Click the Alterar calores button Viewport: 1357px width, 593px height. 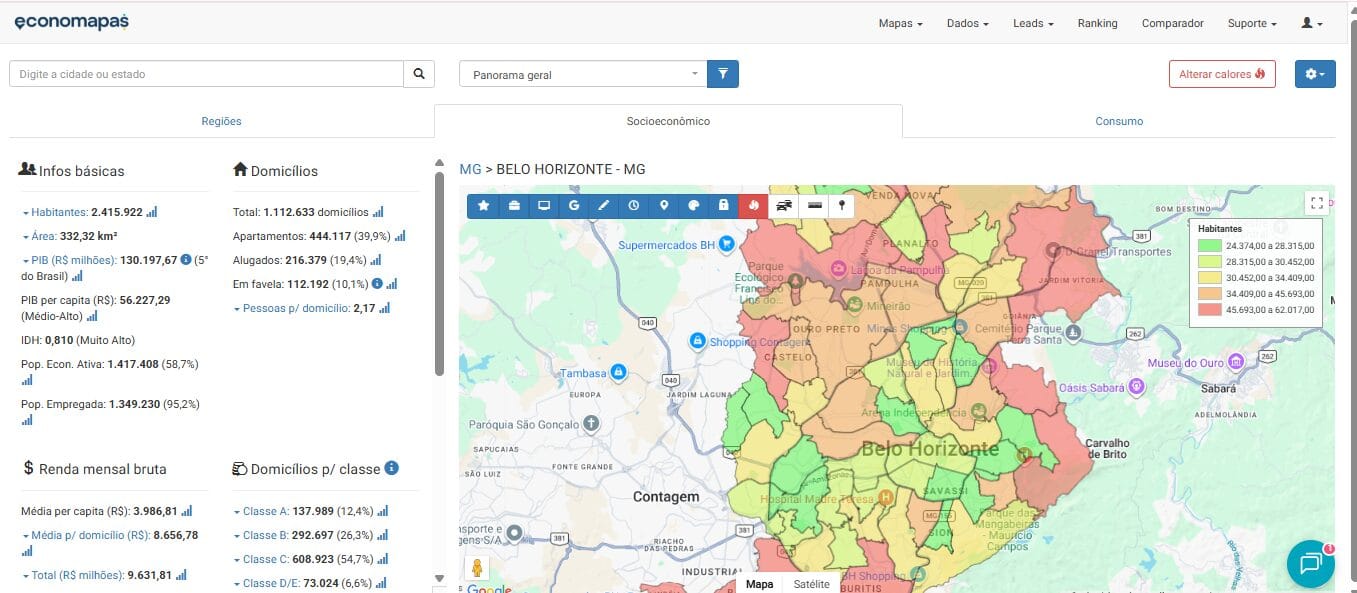tap(1222, 74)
